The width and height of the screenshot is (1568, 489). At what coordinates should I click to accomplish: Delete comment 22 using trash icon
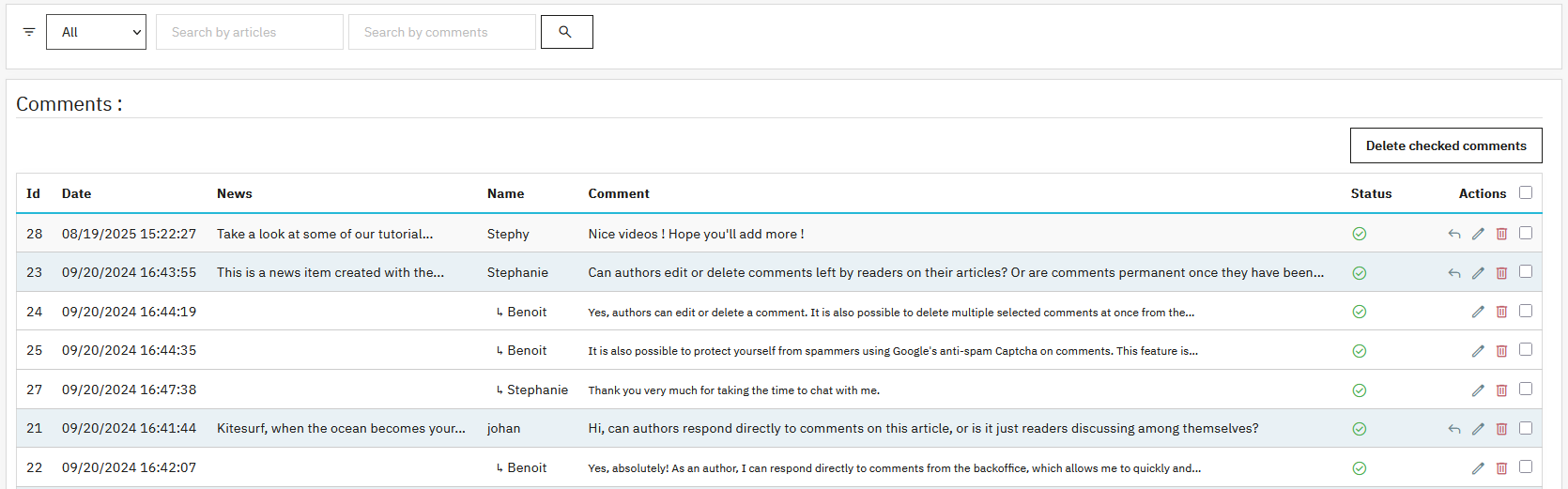(x=1501, y=468)
